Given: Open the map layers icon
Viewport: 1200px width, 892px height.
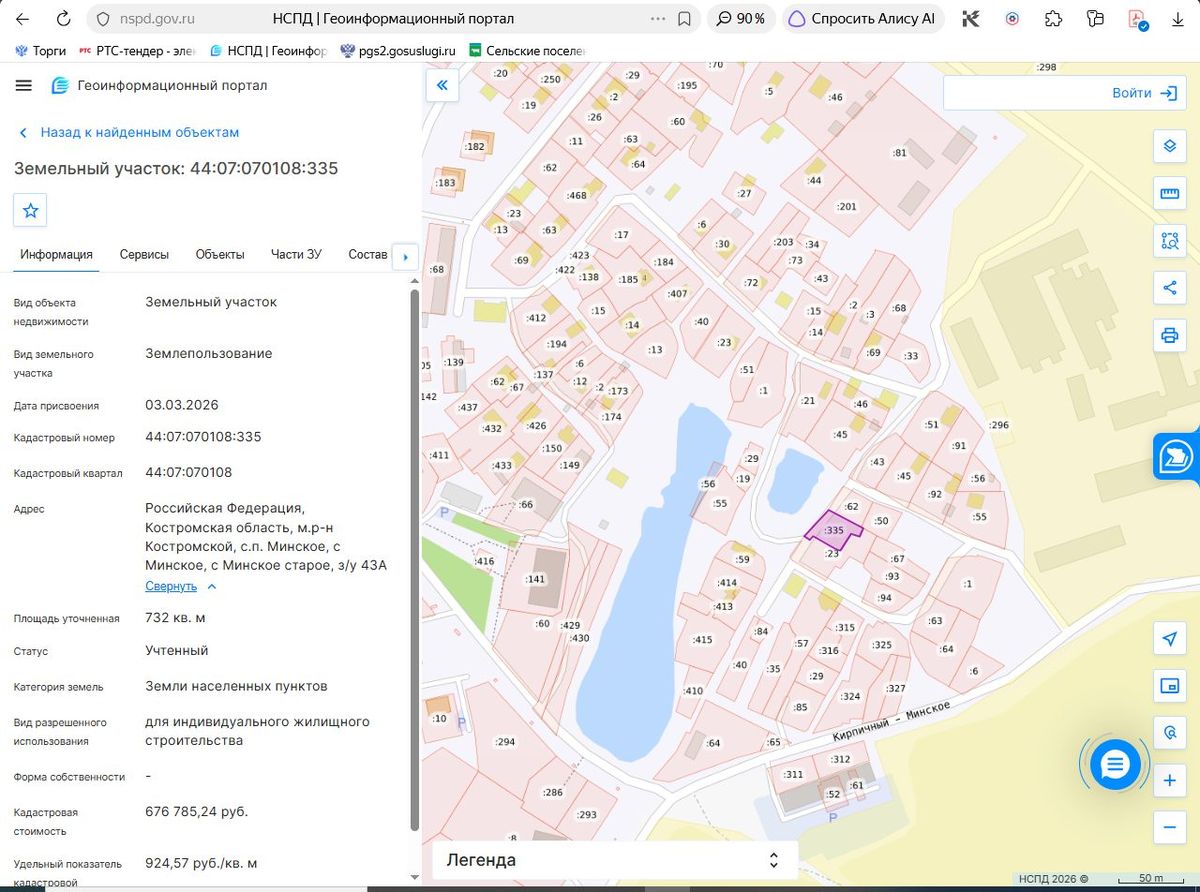Looking at the screenshot, I should (1169, 146).
